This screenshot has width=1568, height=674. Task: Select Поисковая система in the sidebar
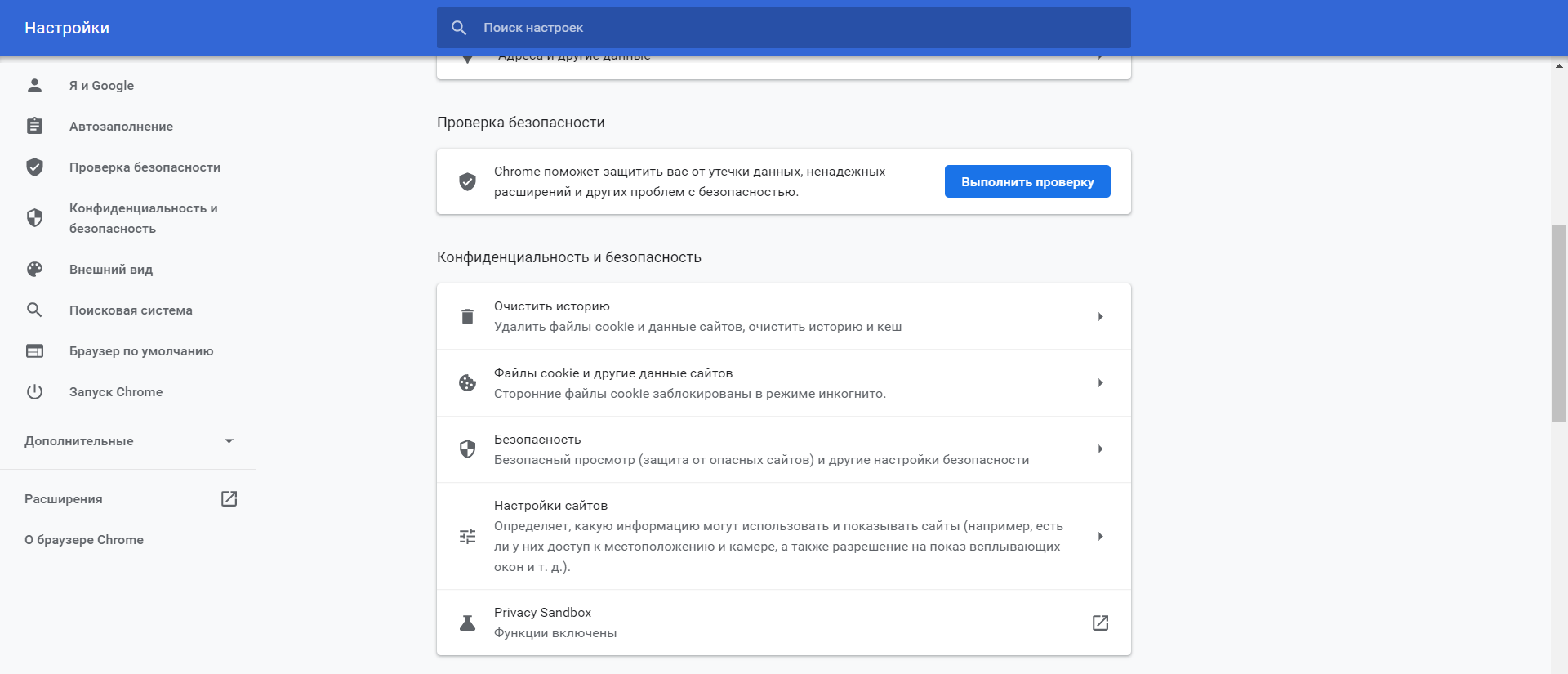(x=131, y=310)
